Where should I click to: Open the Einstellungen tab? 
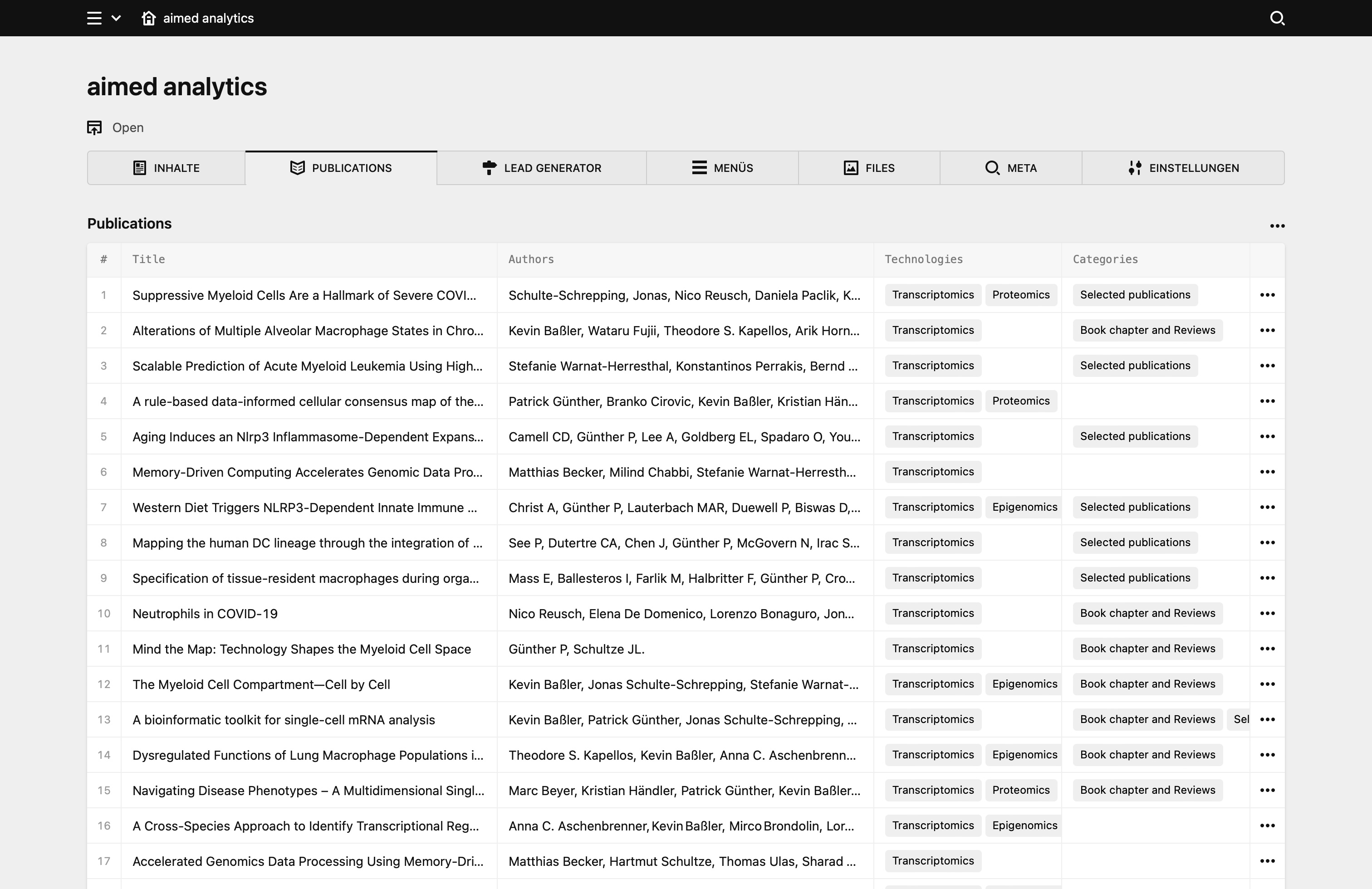[1183, 168]
